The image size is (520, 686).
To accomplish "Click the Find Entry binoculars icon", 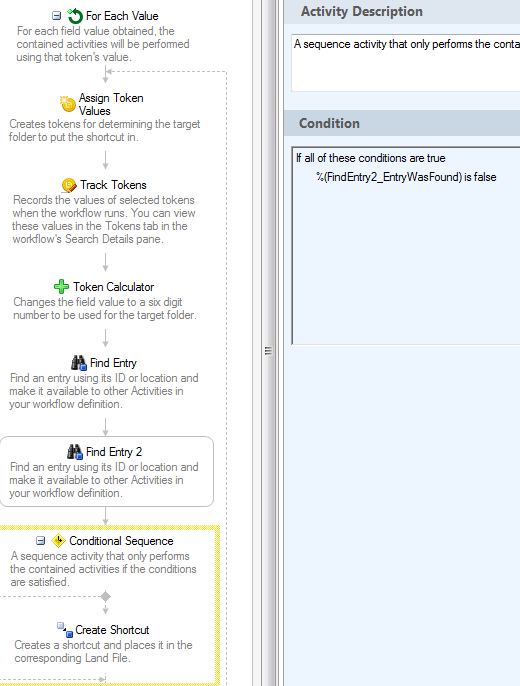I will pyautogui.click(x=79, y=363).
